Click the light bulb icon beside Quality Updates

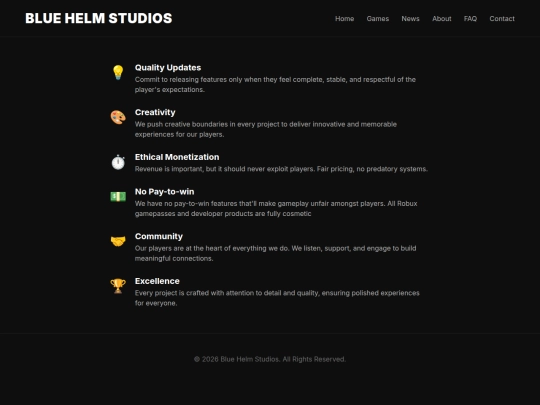[x=118, y=72]
